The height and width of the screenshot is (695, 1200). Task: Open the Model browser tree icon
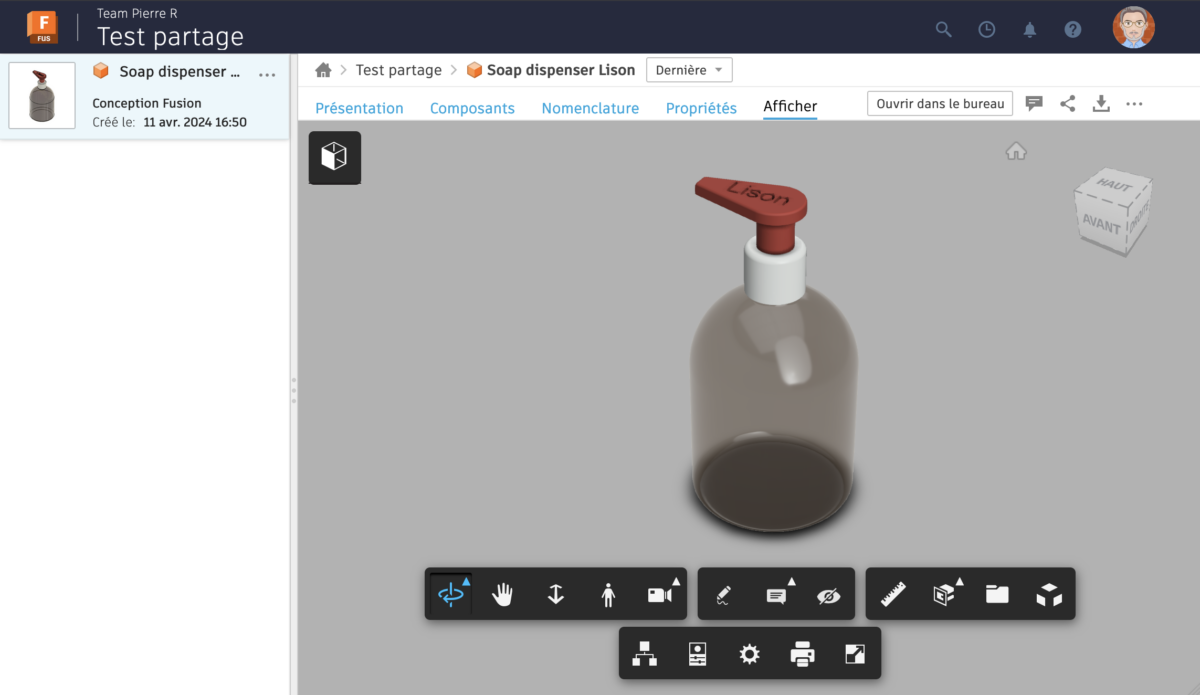coord(645,654)
